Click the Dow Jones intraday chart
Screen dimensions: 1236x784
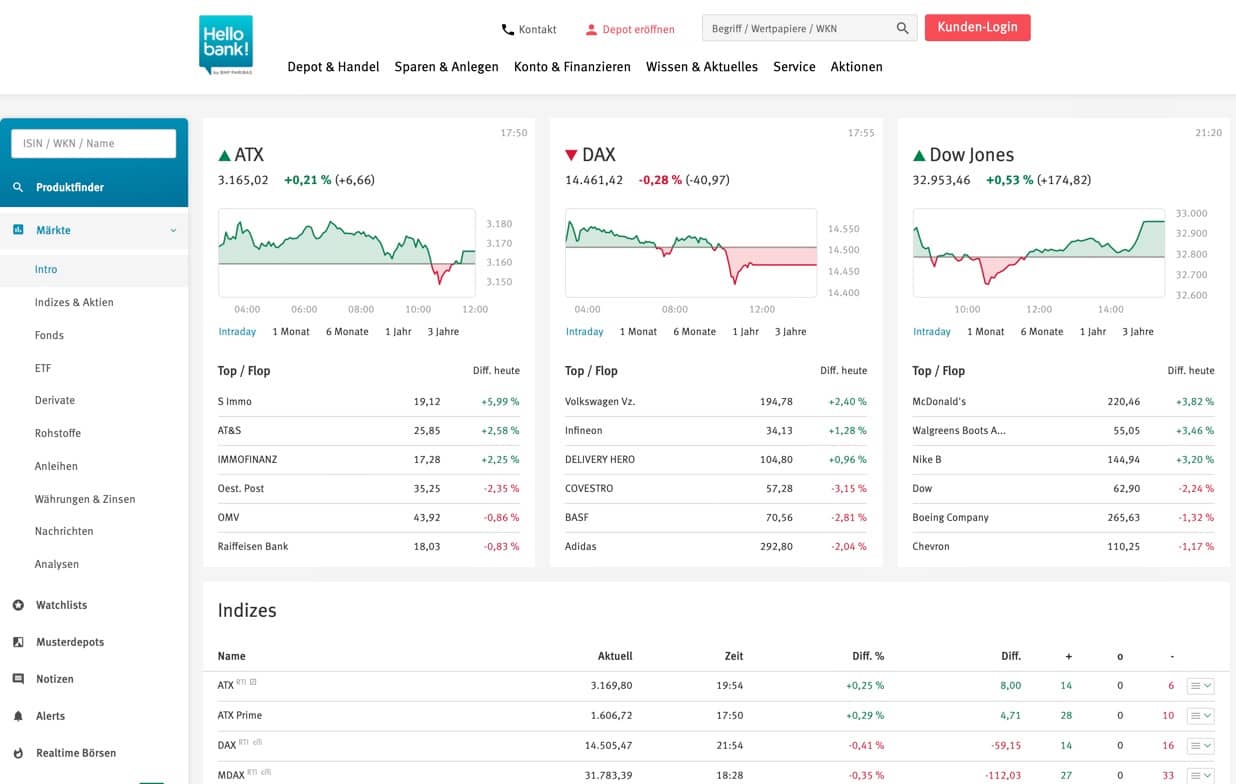(x=1039, y=253)
